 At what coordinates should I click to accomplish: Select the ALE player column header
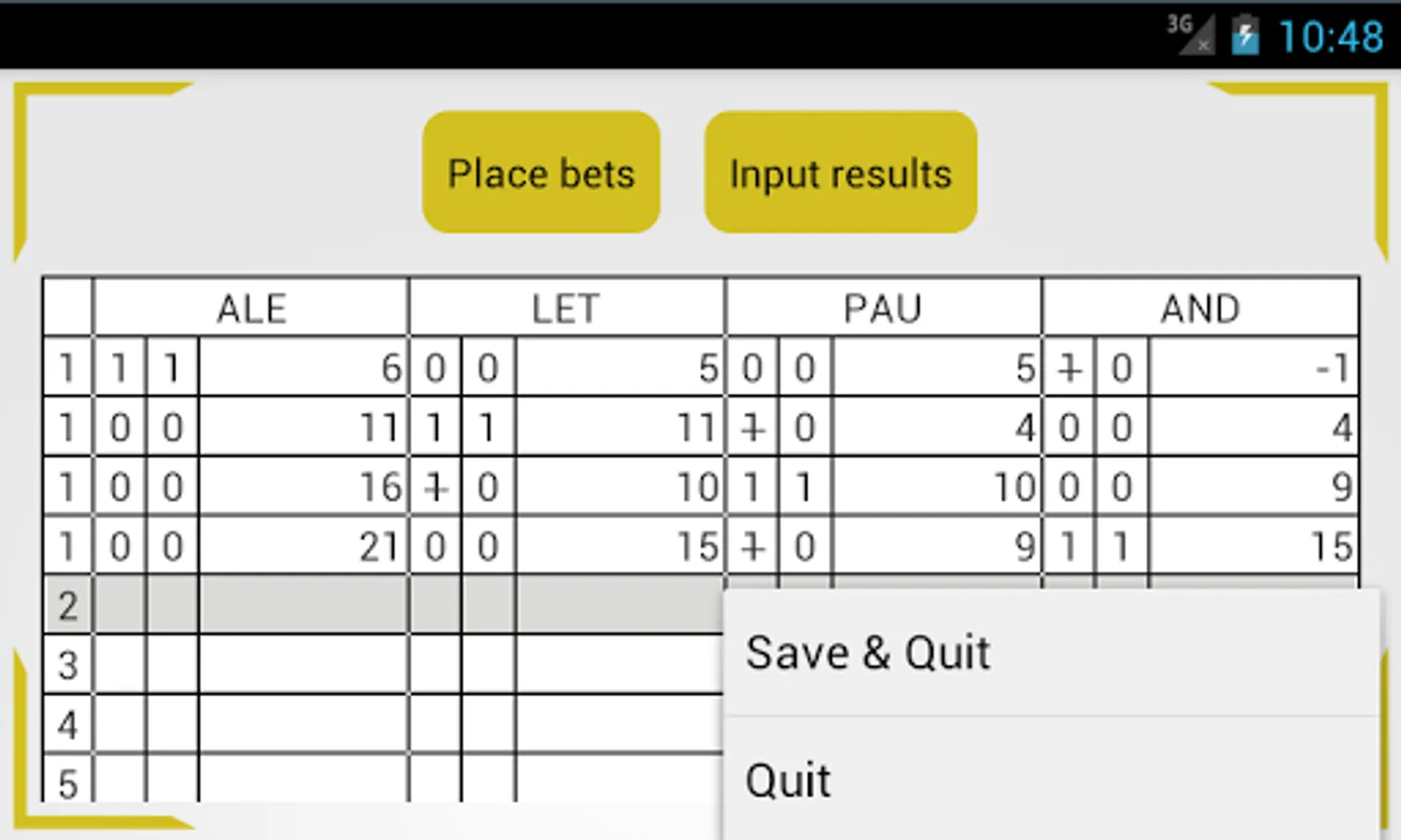point(251,308)
